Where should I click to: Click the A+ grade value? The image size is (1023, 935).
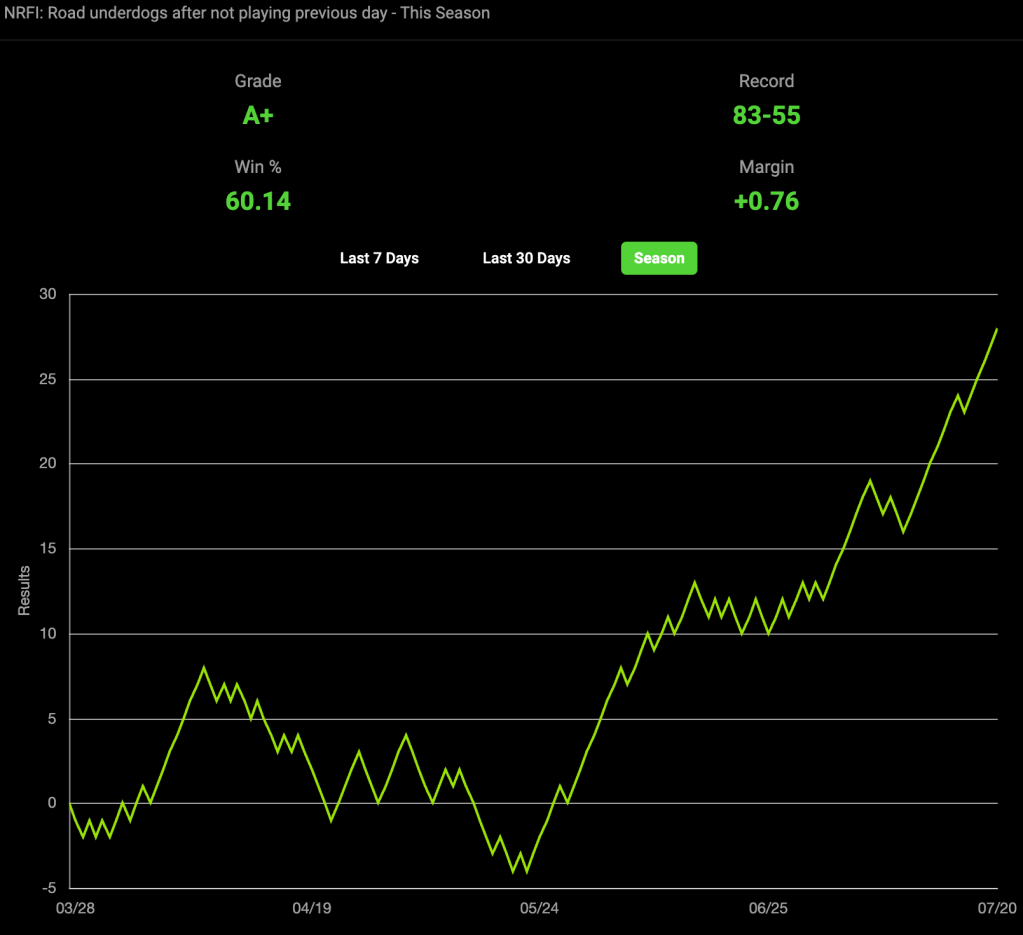(258, 115)
